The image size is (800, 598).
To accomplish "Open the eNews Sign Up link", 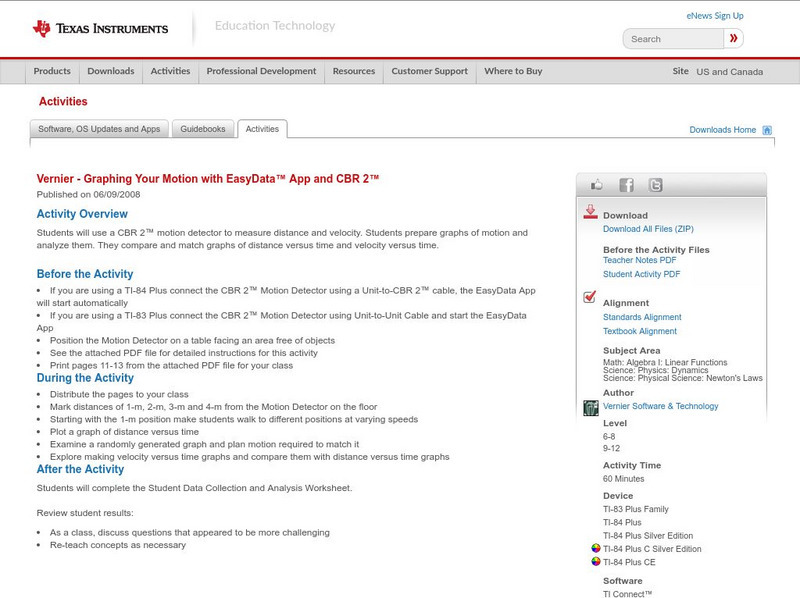I will point(715,16).
